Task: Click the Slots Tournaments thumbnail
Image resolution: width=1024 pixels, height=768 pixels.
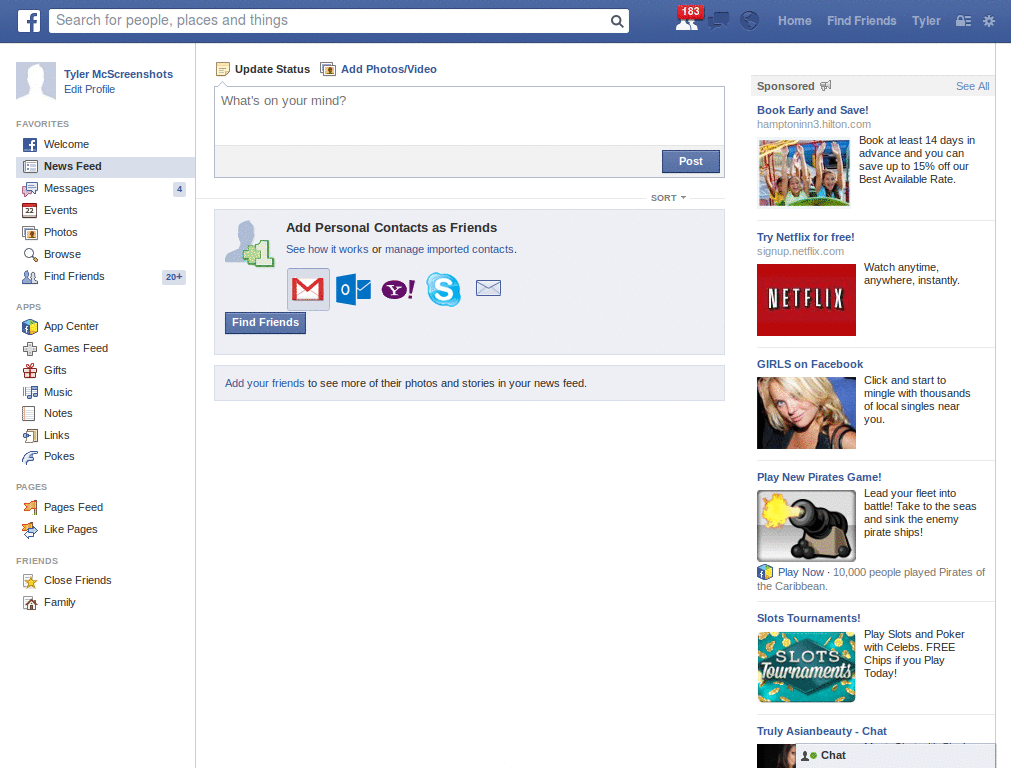Action: 806,667
